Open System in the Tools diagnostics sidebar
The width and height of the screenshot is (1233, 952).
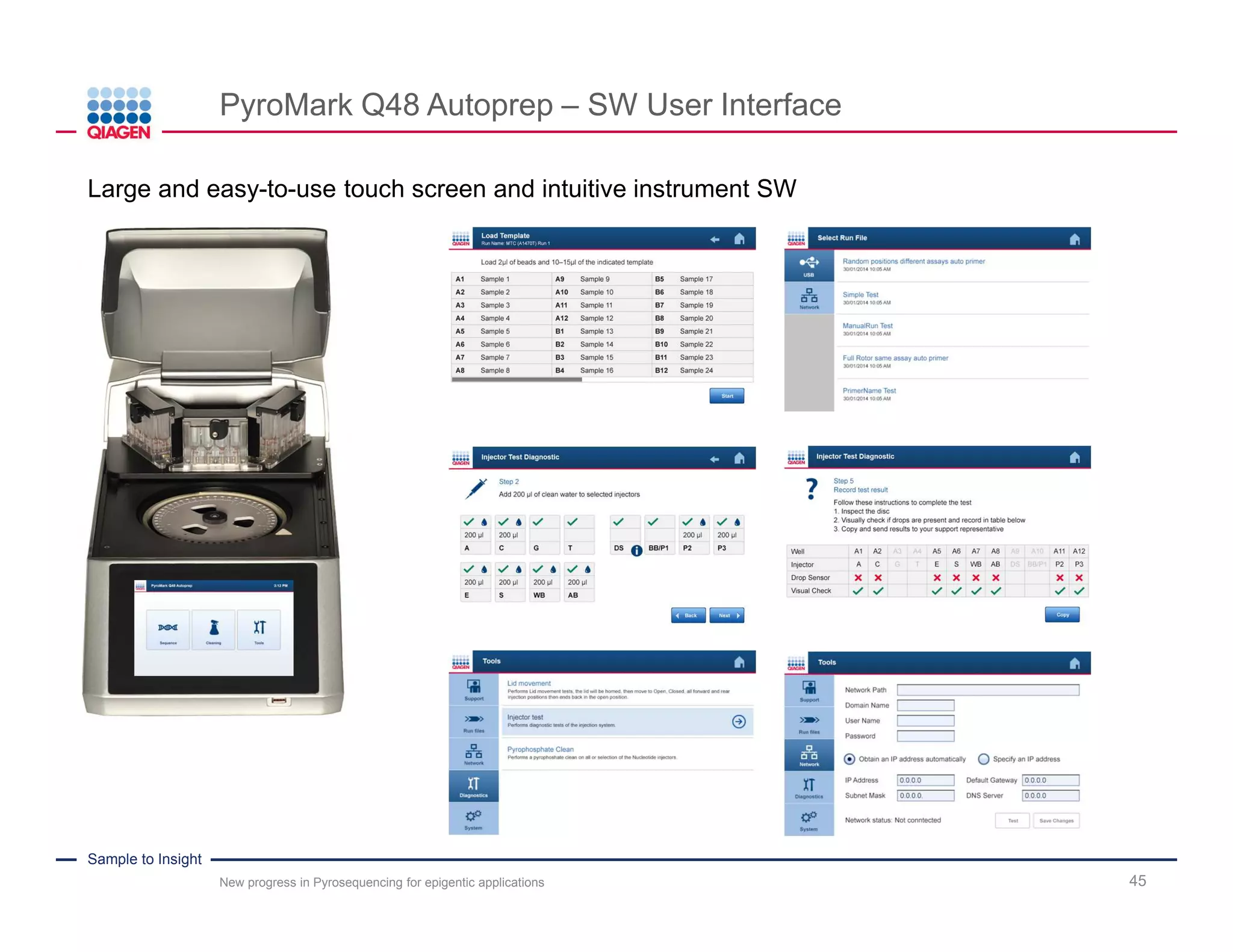point(474,819)
